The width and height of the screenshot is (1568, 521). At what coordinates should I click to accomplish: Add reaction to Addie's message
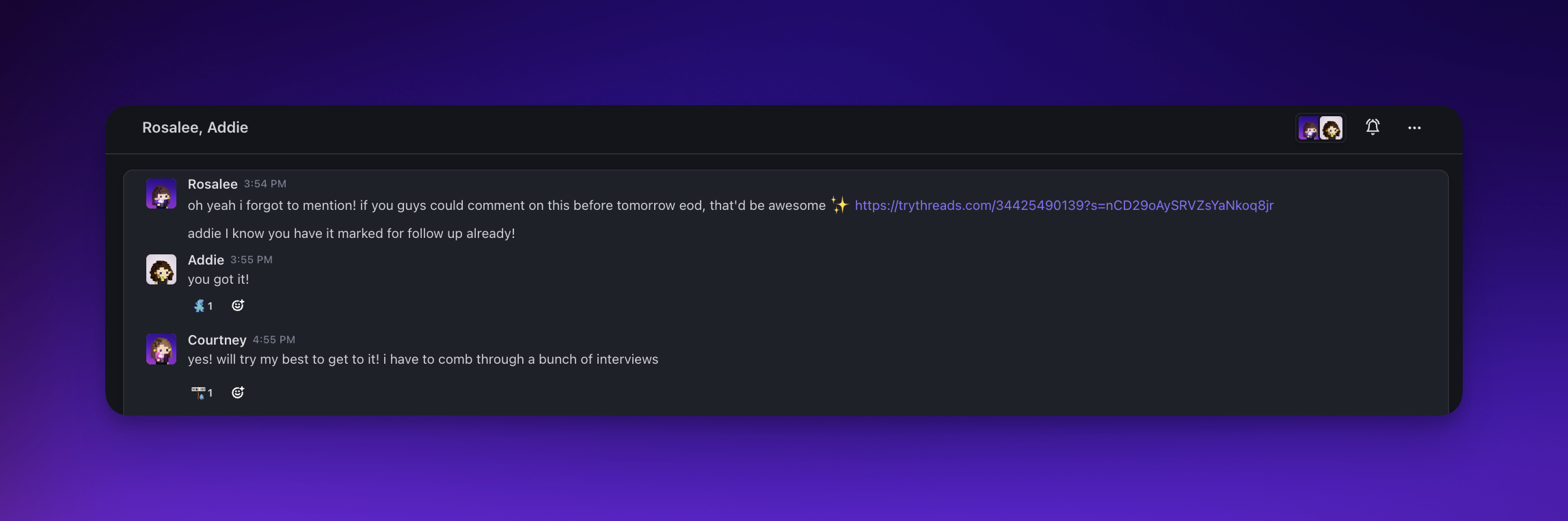[238, 306]
